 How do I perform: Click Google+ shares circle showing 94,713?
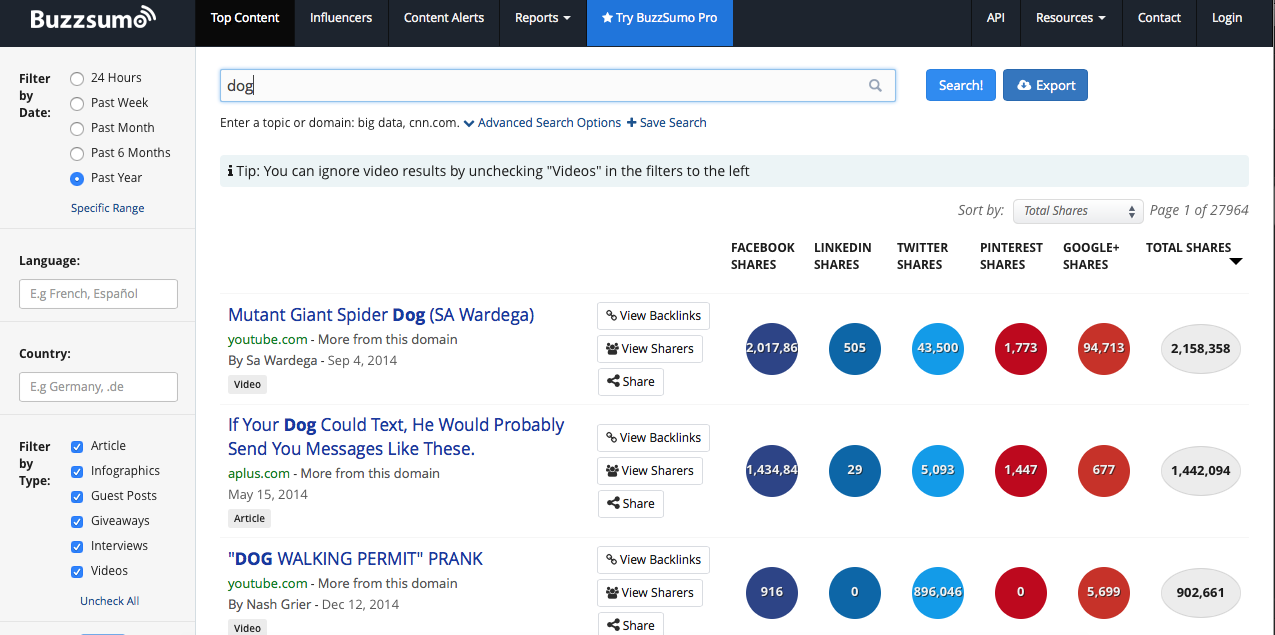point(1104,349)
